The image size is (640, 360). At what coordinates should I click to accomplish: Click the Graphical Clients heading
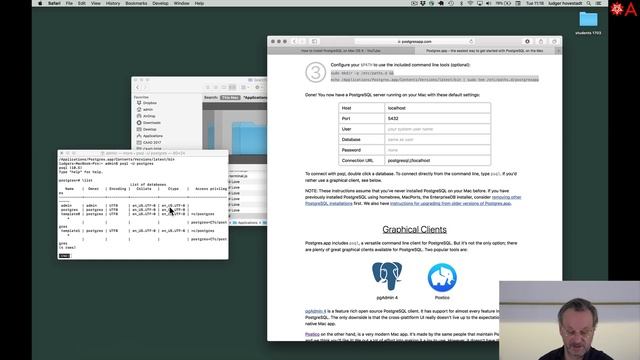pos(414,229)
